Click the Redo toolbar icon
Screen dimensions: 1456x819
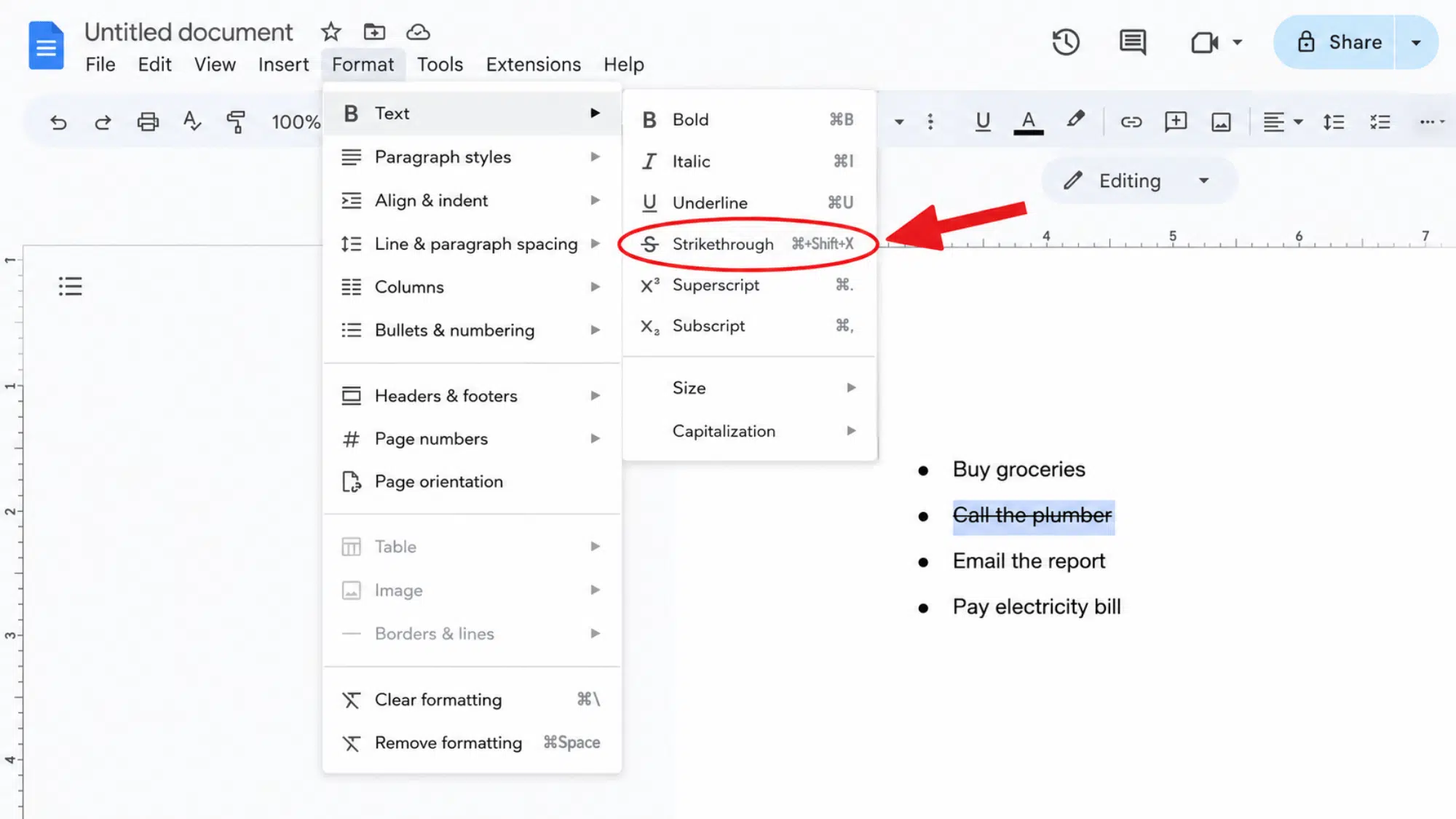(x=103, y=122)
